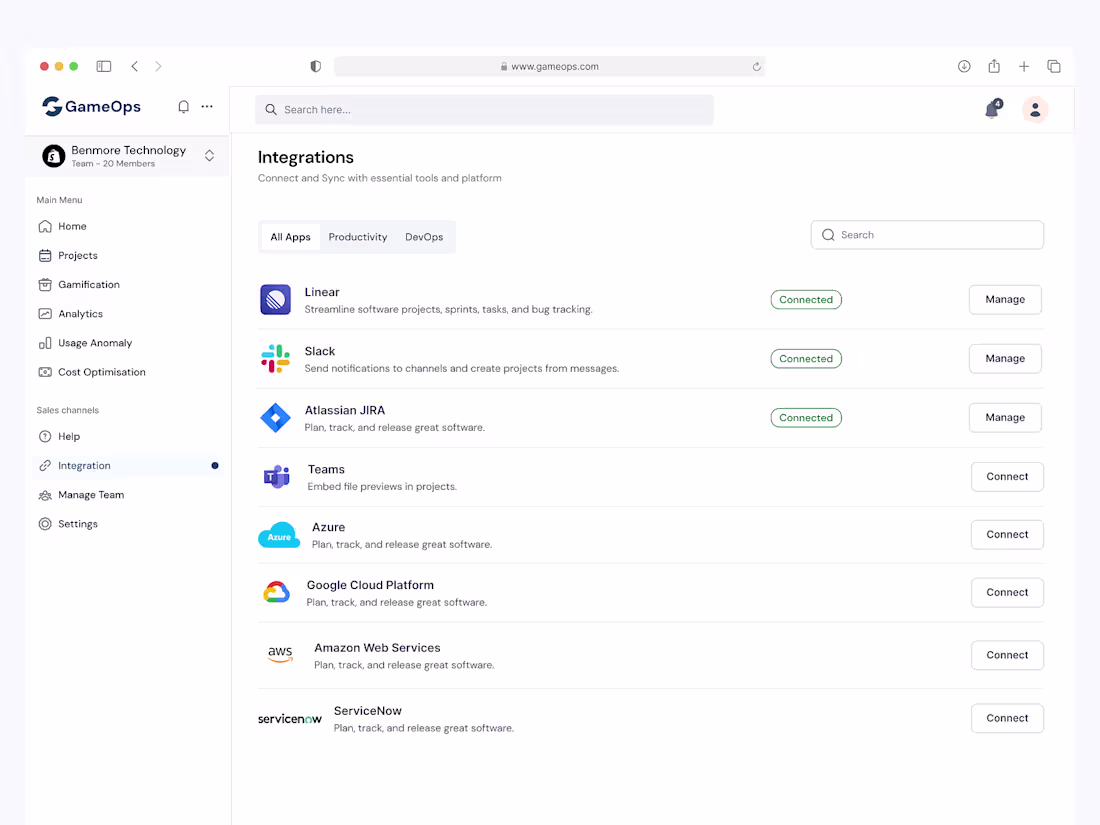Connect the Teams integration
1100x825 pixels.
pos(1007,477)
